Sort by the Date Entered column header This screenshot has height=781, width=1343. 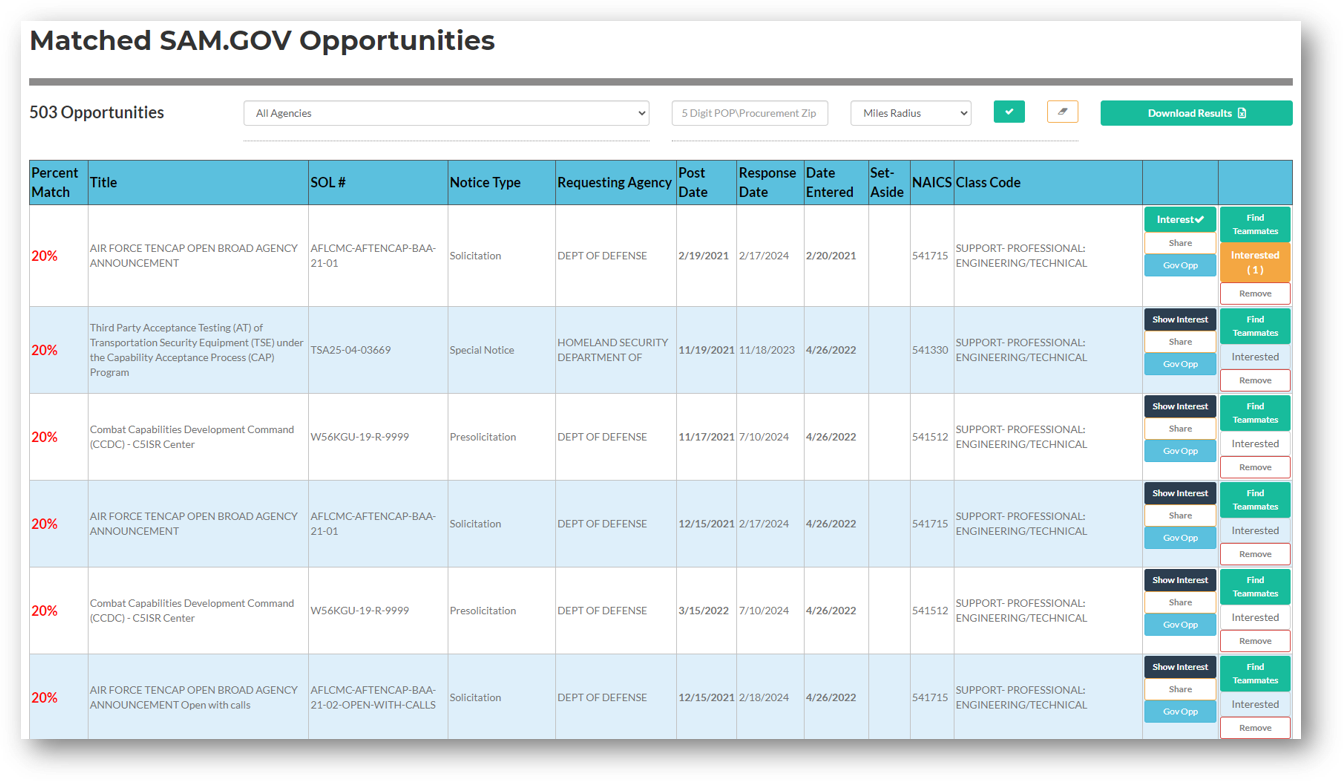point(836,183)
